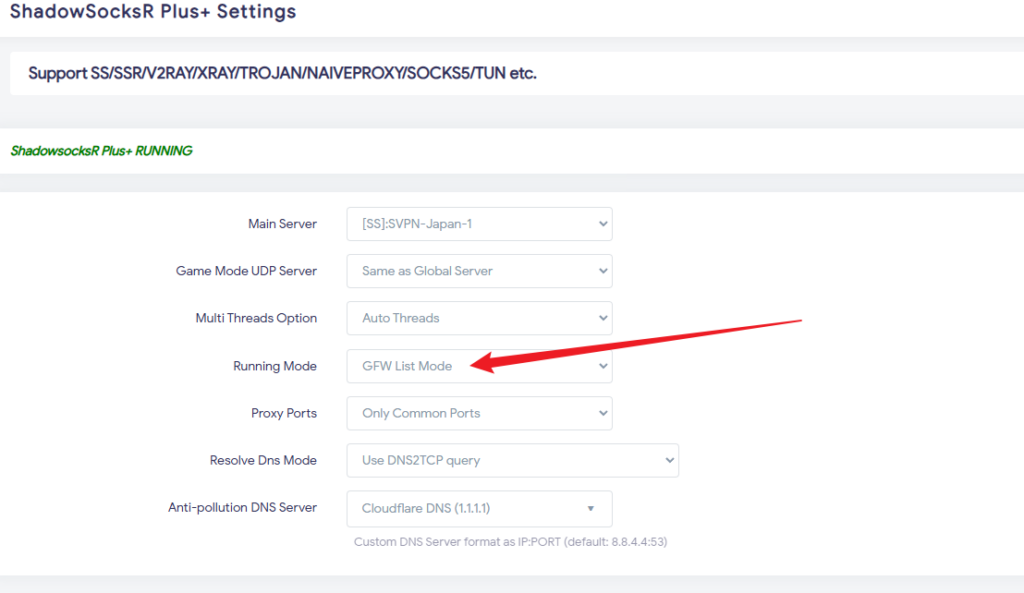Image resolution: width=1024 pixels, height=593 pixels.
Task: Click the ShadowSocksR Plus+ Settings heading
Action: [153, 13]
